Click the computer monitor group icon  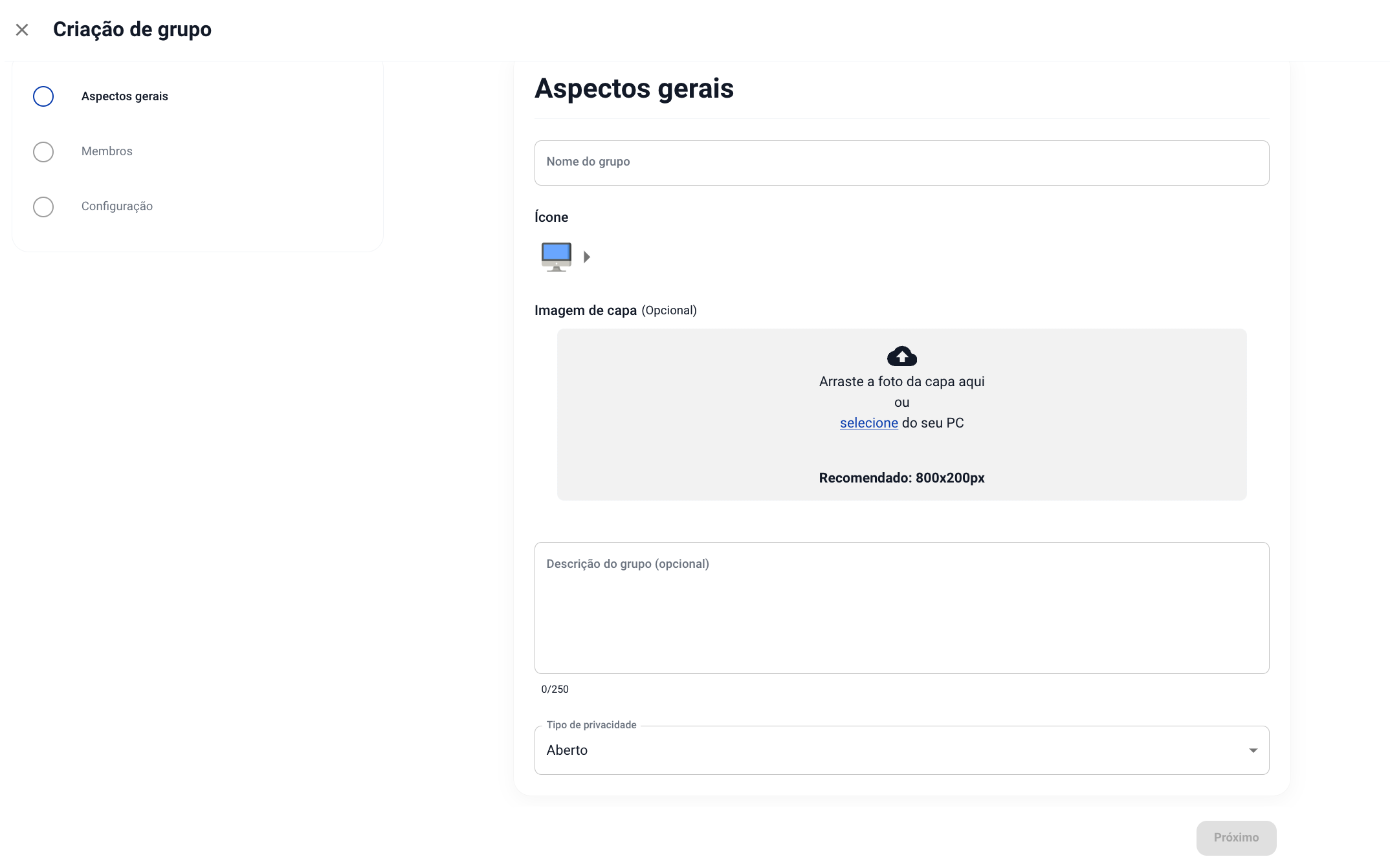tap(556, 257)
